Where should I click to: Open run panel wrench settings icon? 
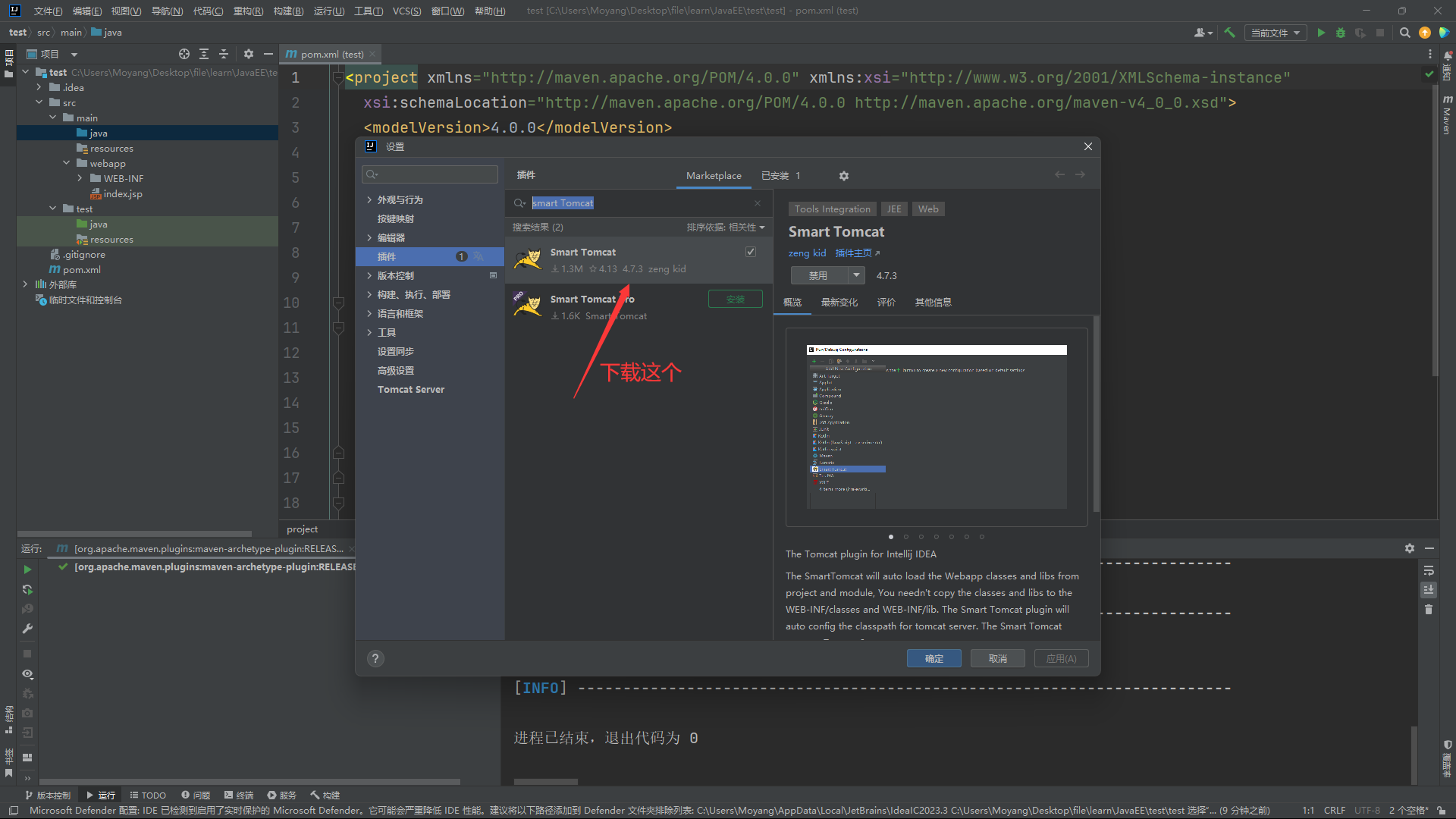27,629
